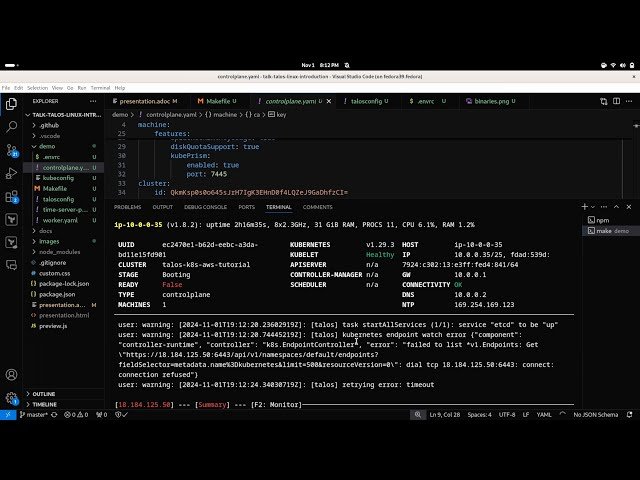Expand the TIMELINE section
This screenshot has height=480, width=640.
pyautogui.click(x=45, y=404)
